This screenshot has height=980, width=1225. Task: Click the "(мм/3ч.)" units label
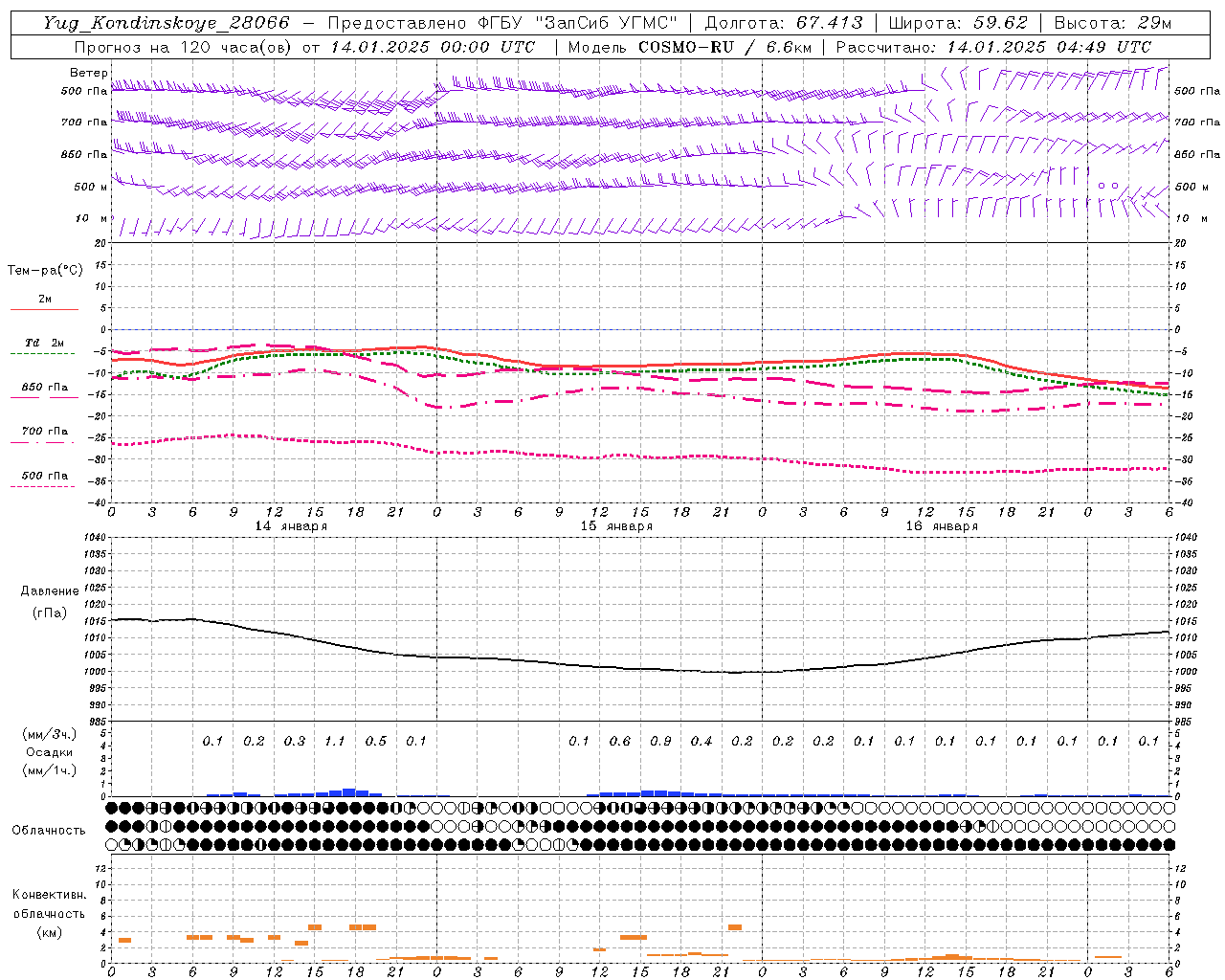[50, 734]
